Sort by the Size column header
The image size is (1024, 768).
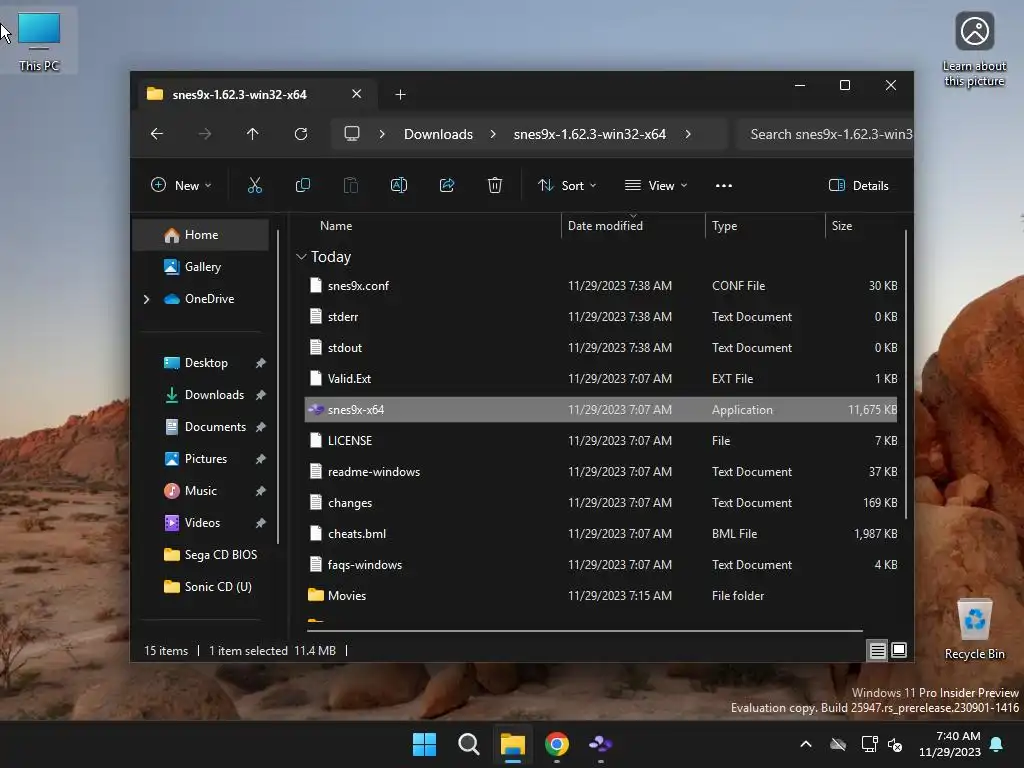(864, 226)
